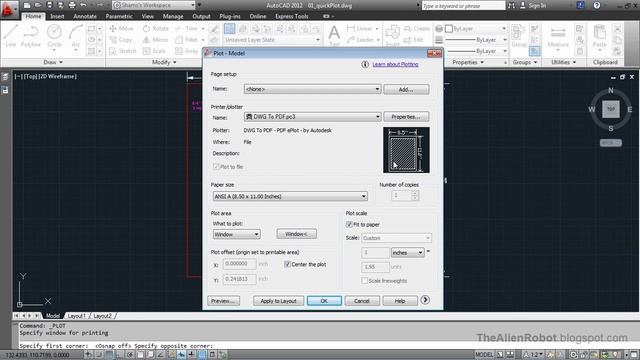Image resolution: width=640 pixels, height=360 pixels.
Task: Select the Line tool
Action: click(x=11, y=36)
